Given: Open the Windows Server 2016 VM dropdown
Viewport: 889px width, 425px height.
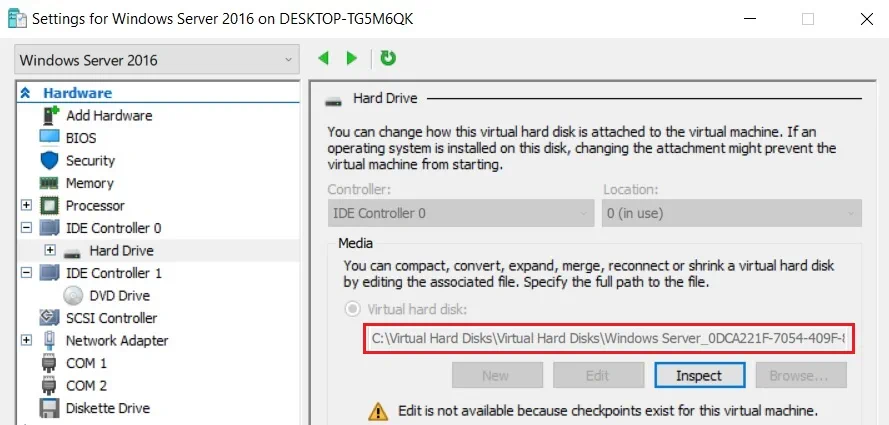Looking at the screenshot, I should pyautogui.click(x=157, y=60).
